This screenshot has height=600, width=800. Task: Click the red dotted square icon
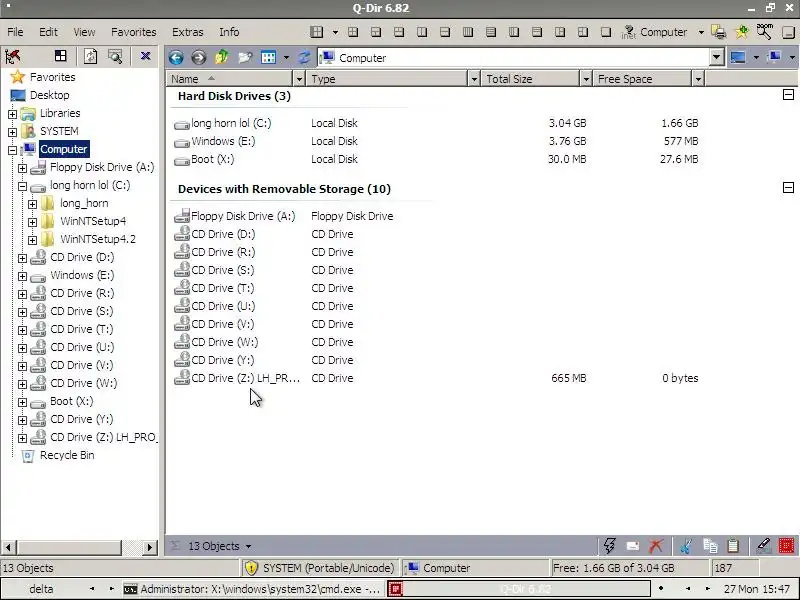[786, 545]
